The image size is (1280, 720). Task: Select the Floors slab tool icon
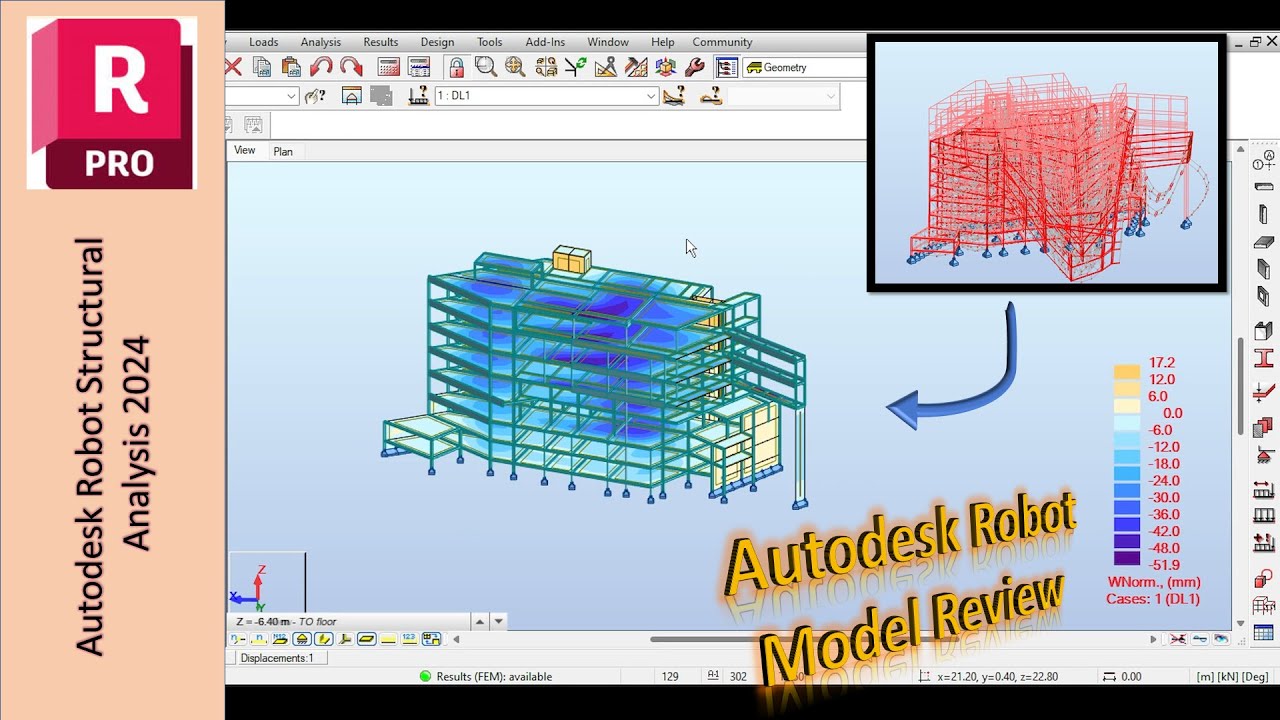click(x=1263, y=242)
